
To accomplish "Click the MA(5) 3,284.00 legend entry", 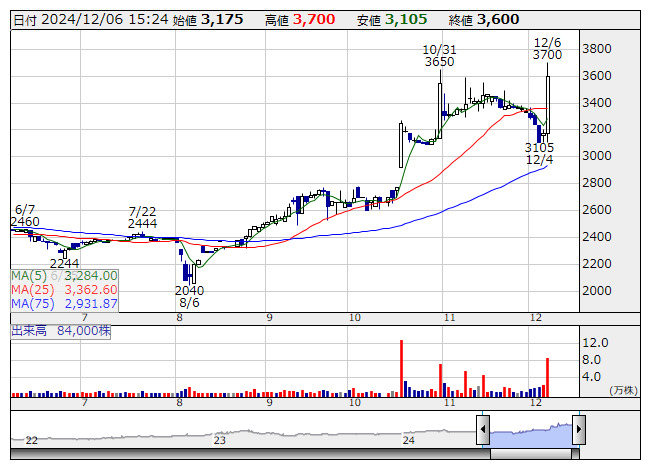I will coord(65,276).
